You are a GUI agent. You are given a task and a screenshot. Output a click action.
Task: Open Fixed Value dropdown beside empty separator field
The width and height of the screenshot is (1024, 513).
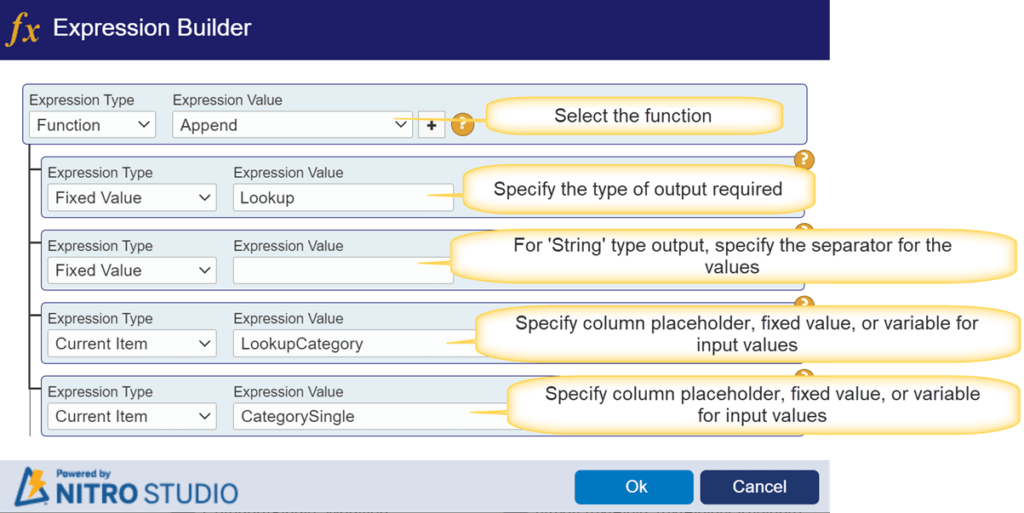pyautogui.click(x=132, y=270)
